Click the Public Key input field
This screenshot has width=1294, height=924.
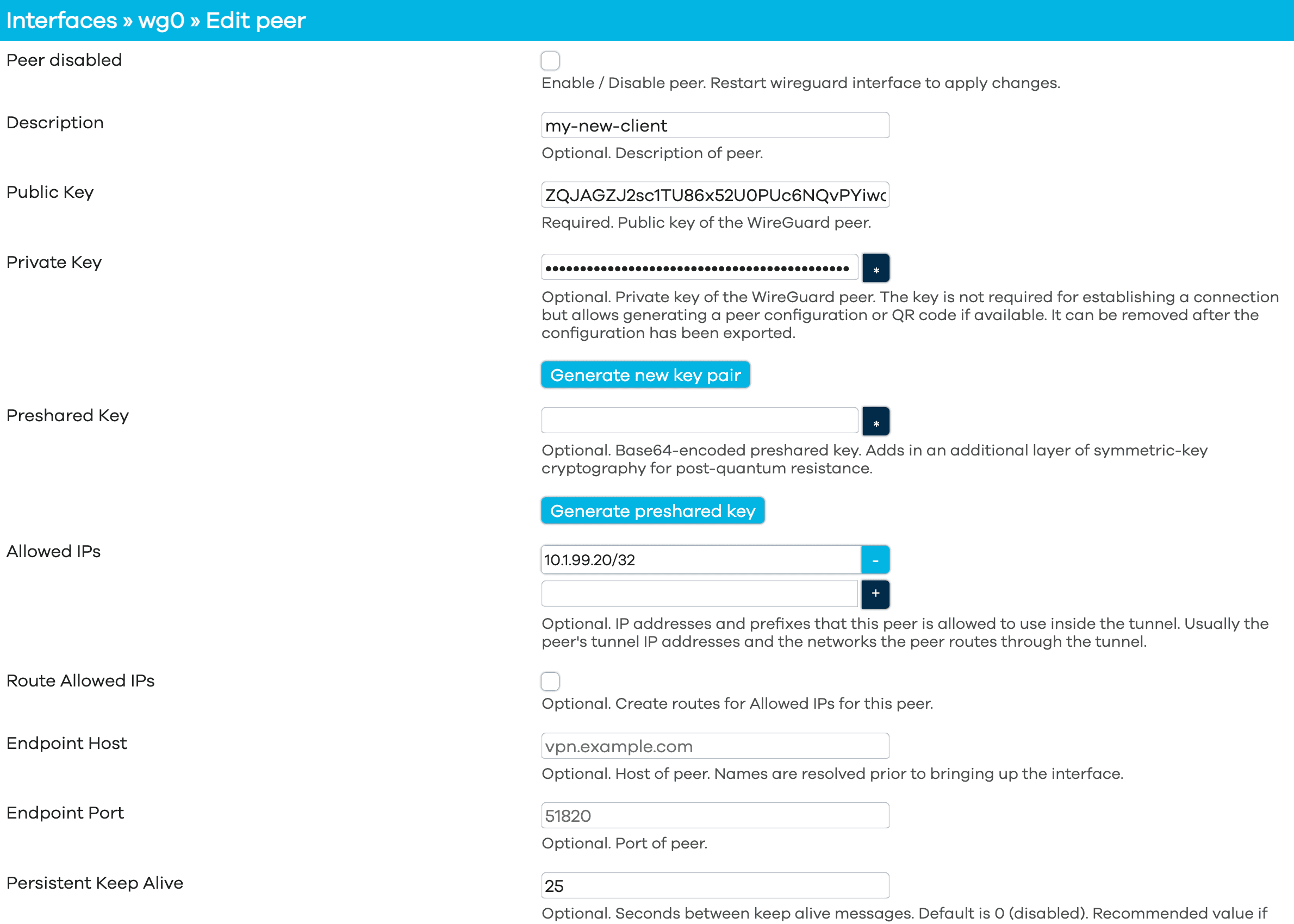click(x=715, y=195)
